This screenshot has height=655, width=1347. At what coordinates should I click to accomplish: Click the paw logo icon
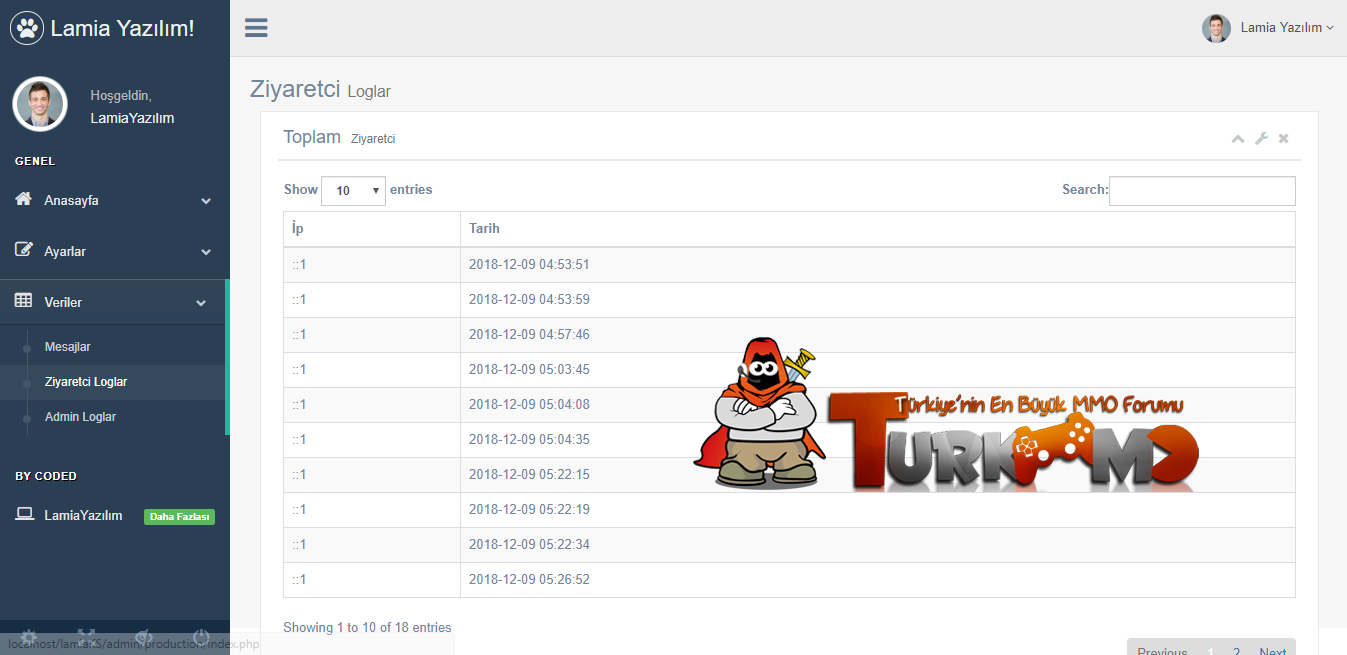pyautogui.click(x=27, y=28)
